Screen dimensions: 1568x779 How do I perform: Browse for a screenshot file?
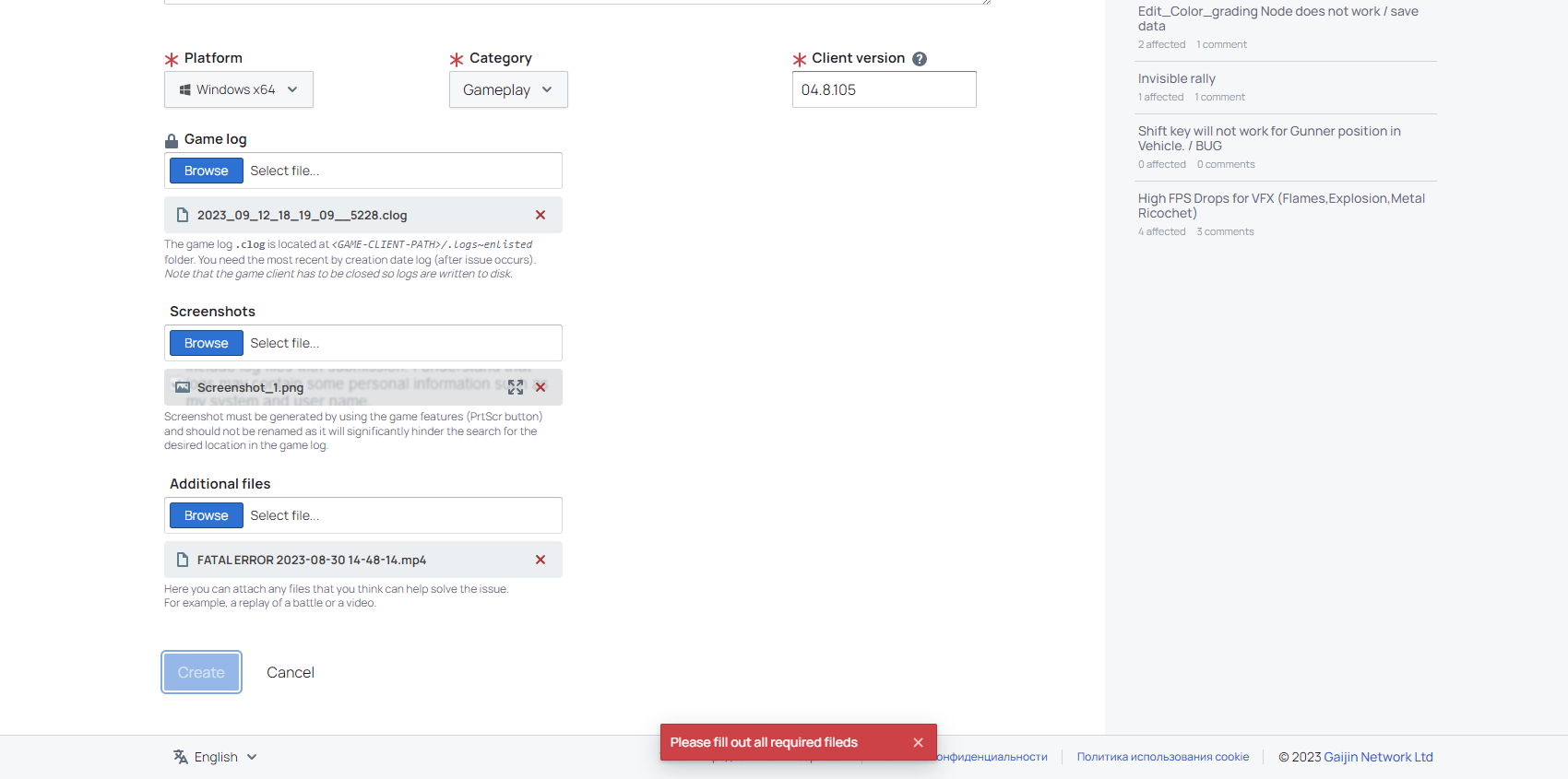click(x=207, y=343)
